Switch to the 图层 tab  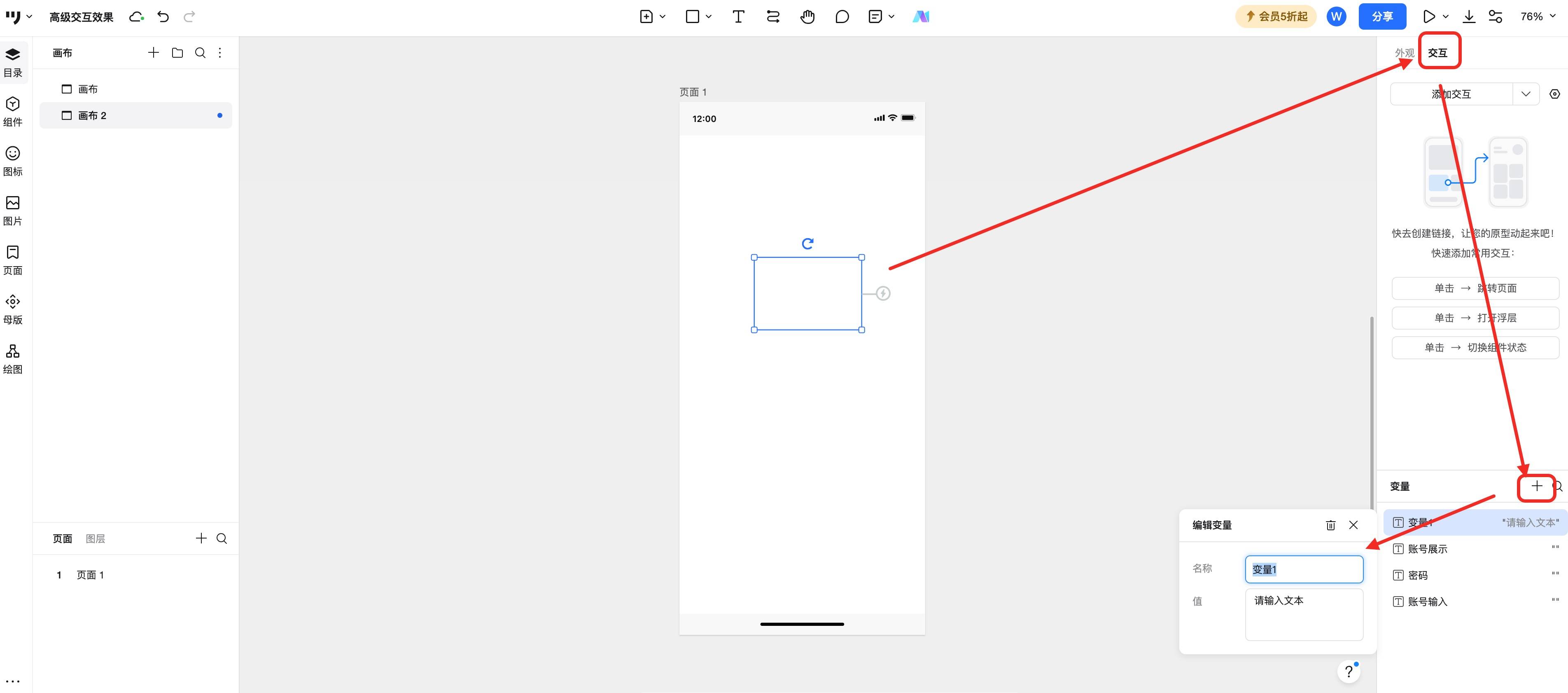point(95,538)
